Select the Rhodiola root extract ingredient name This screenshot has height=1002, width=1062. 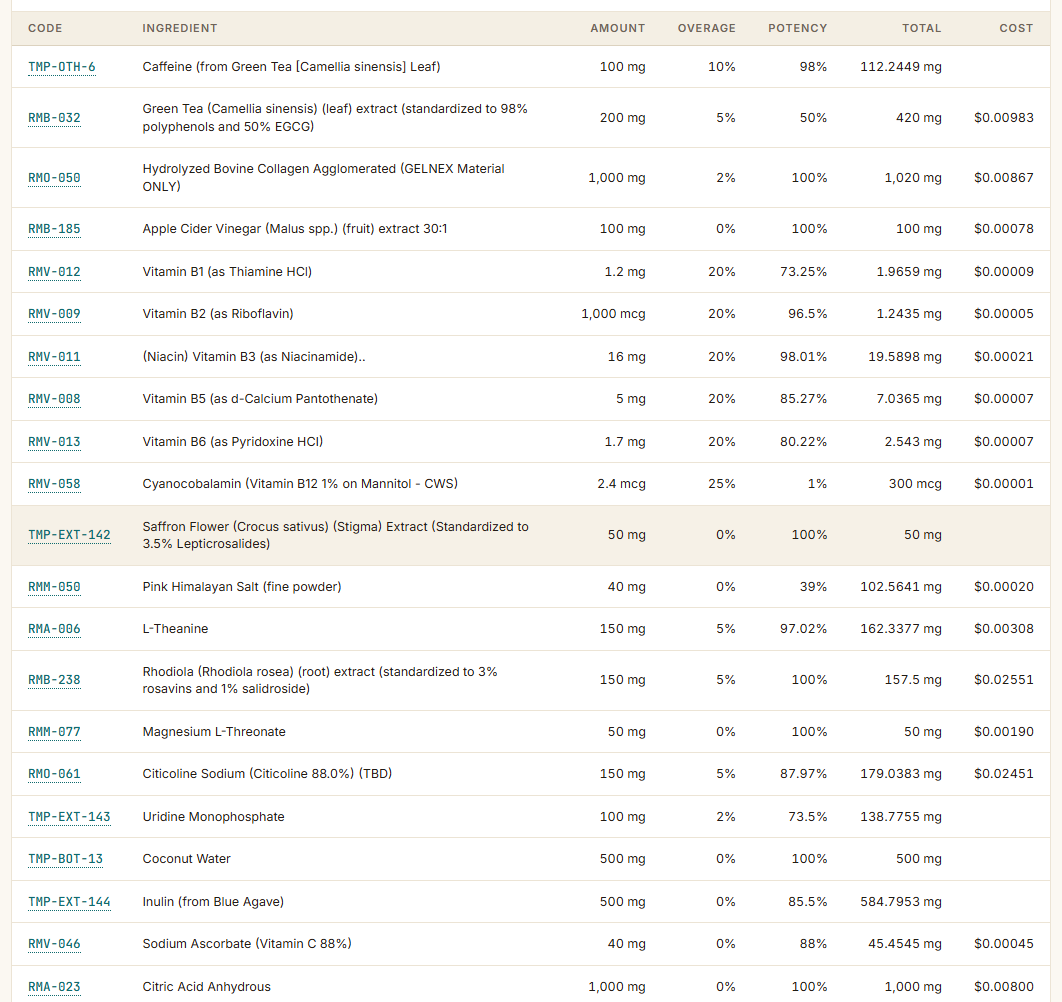click(x=320, y=680)
